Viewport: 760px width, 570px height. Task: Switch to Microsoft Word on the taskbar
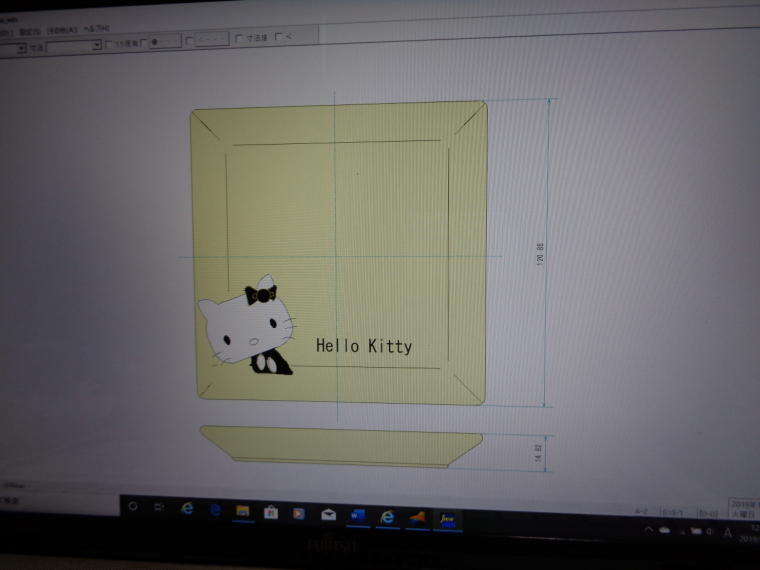(358, 516)
